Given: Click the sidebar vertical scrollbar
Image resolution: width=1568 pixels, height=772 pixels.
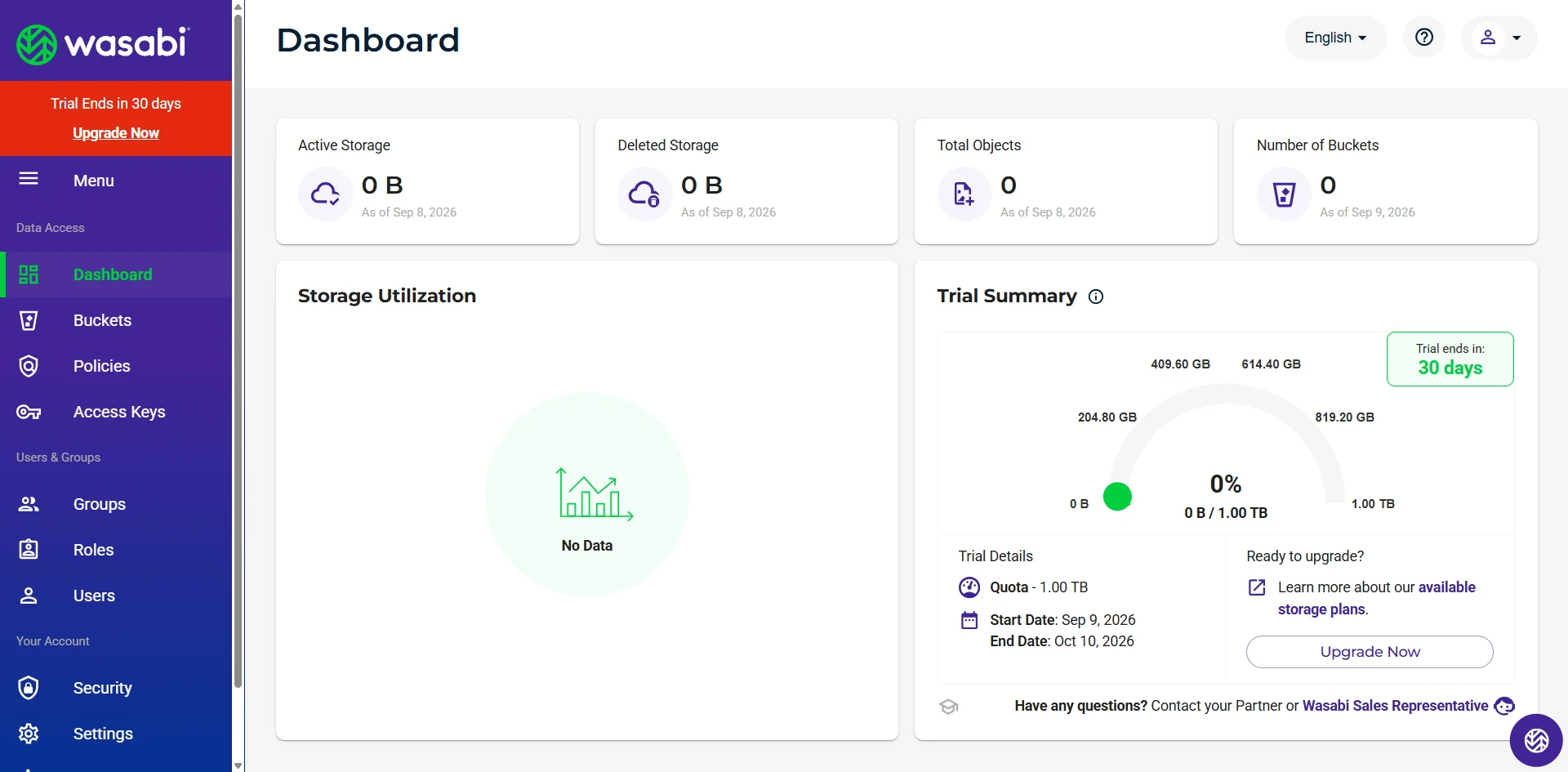Looking at the screenshot, I should click(x=238, y=351).
